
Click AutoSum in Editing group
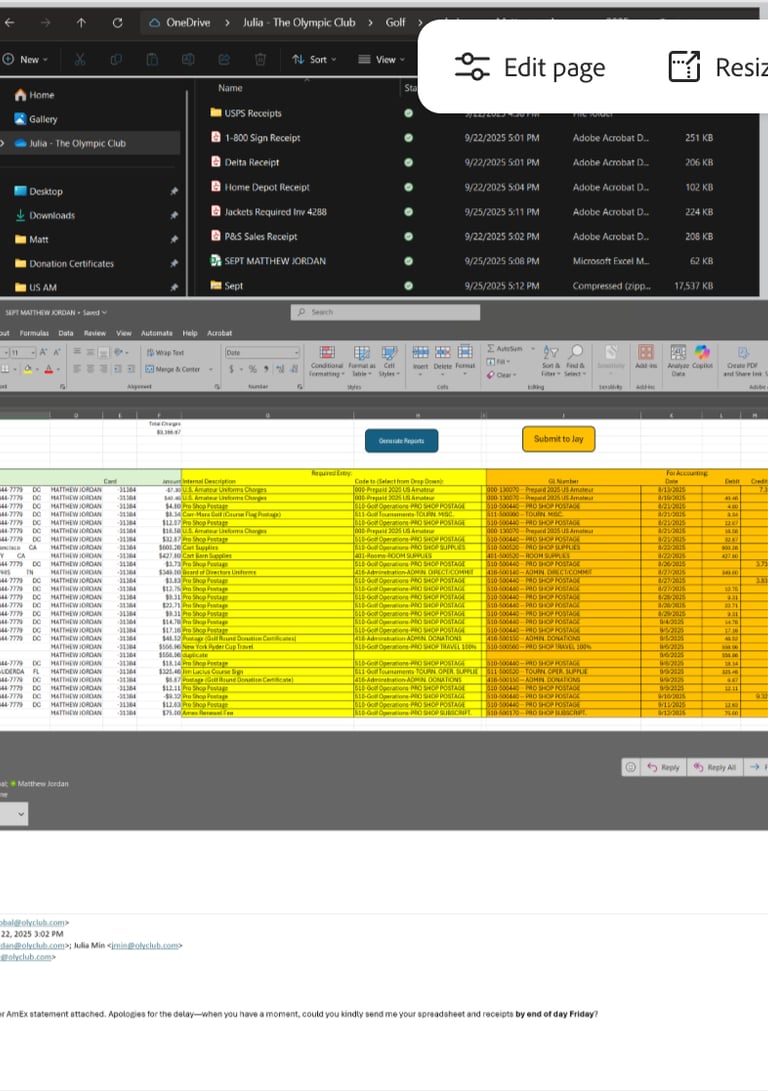click(x=505, y=349)
